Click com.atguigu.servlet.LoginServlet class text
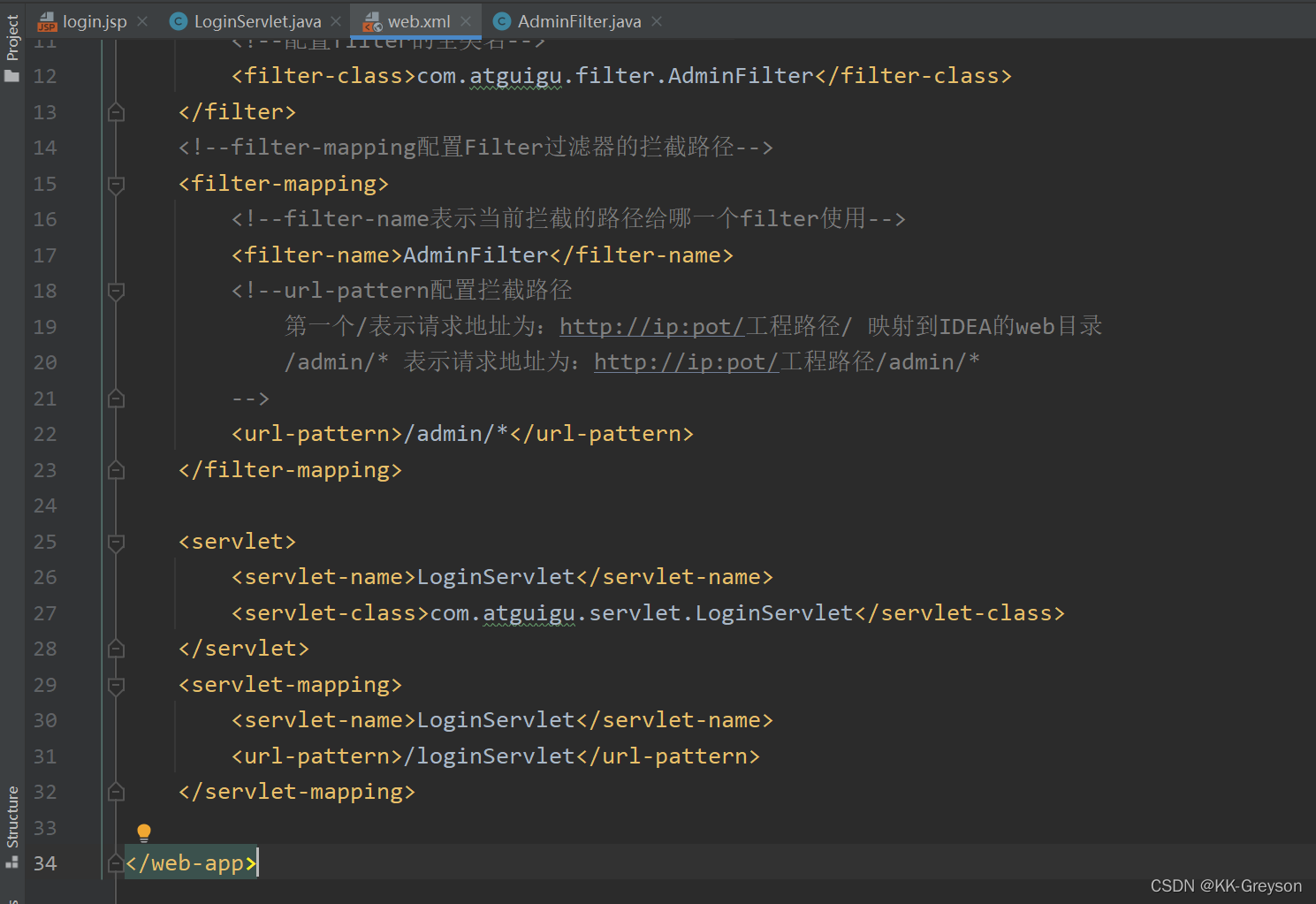Viewport: 1316px width, 904px height. point(643,613)
